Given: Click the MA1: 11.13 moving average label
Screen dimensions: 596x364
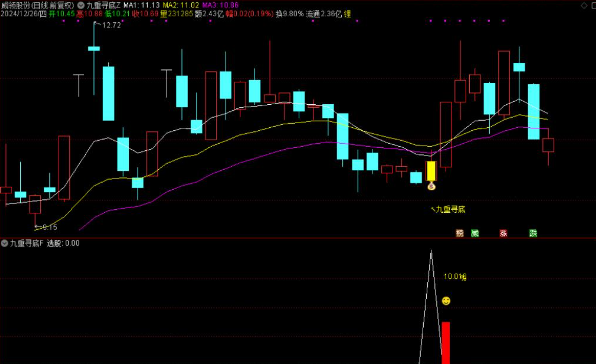Looking at the screenshot, I should 141,5.
